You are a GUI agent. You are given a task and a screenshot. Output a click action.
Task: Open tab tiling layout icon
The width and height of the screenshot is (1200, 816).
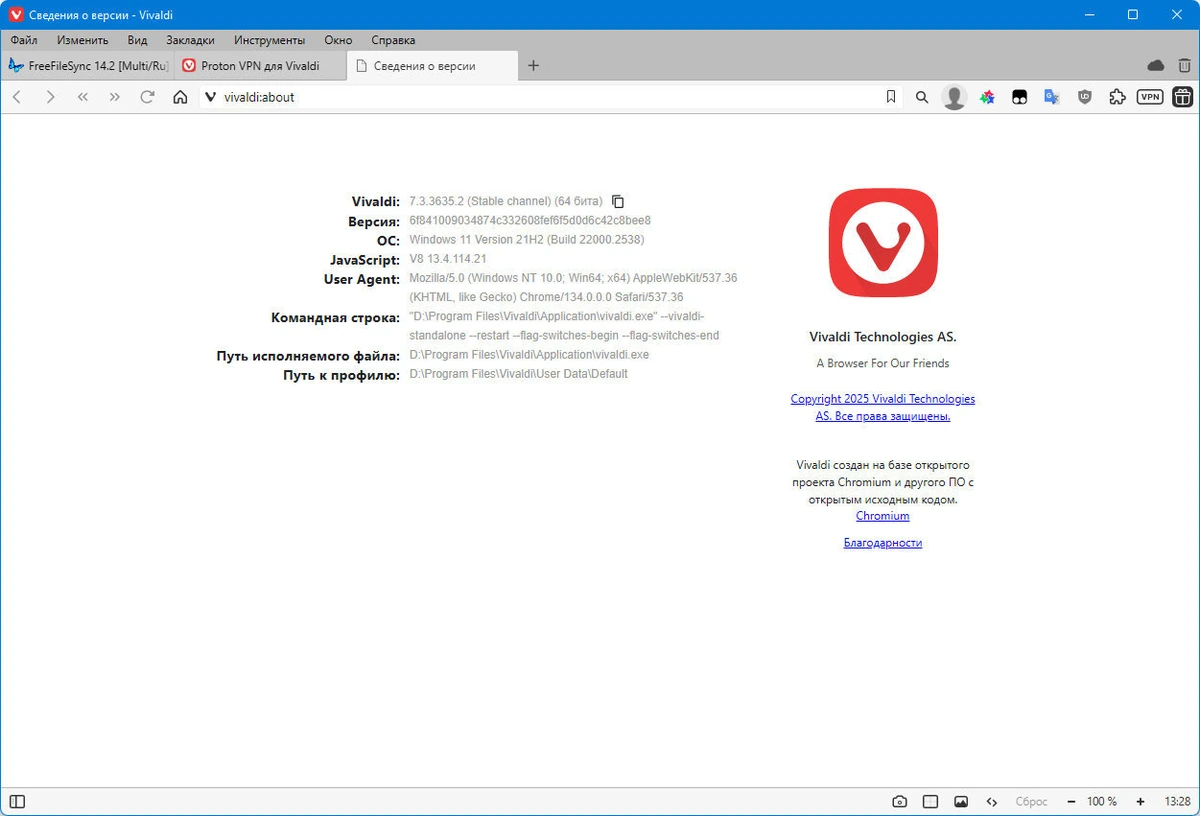point(930,801)
